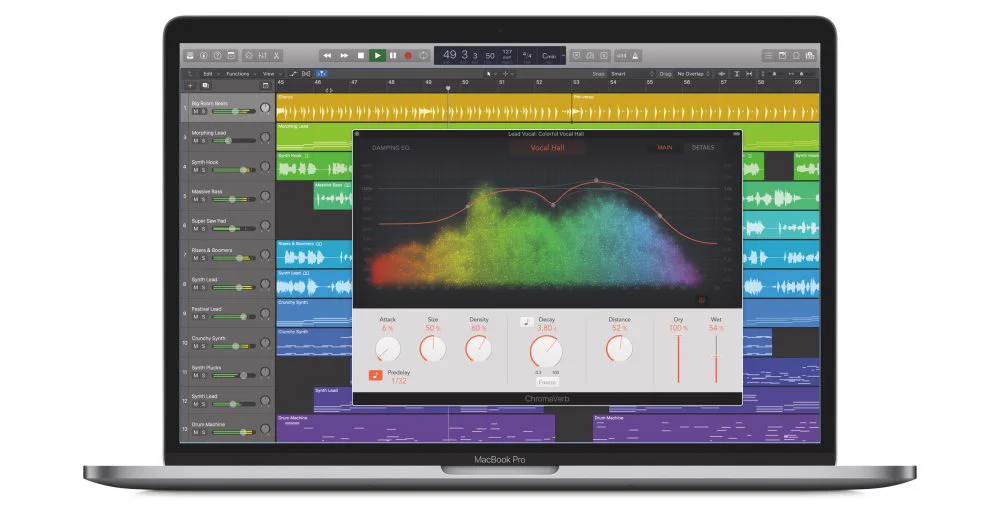Click the Crunchy Synth track pan knob

pos(265,343)
